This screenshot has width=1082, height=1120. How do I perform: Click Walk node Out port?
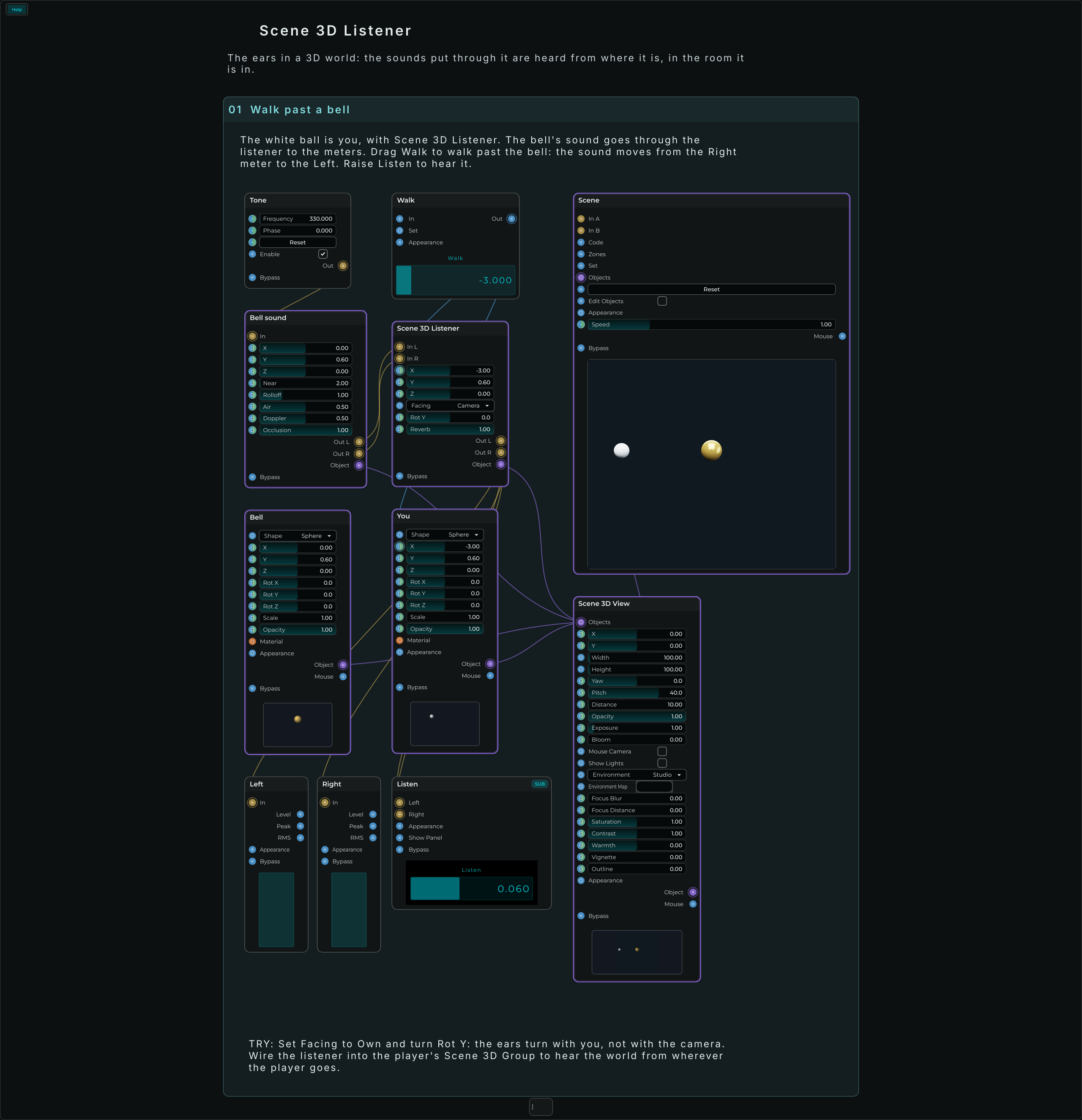(511, 219)
